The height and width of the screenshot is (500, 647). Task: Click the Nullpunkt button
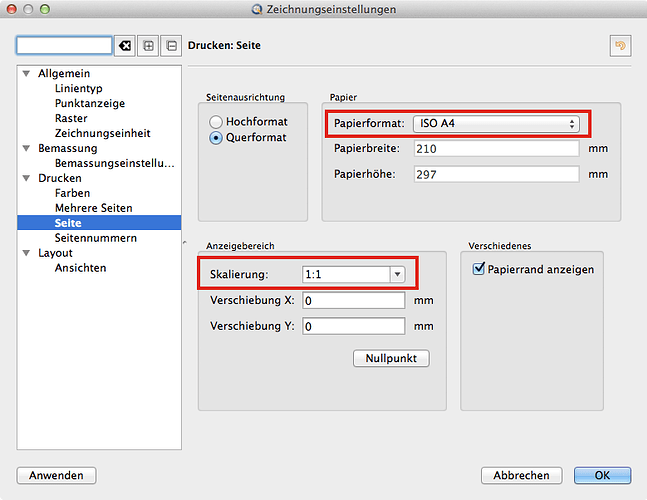(391, 358)
